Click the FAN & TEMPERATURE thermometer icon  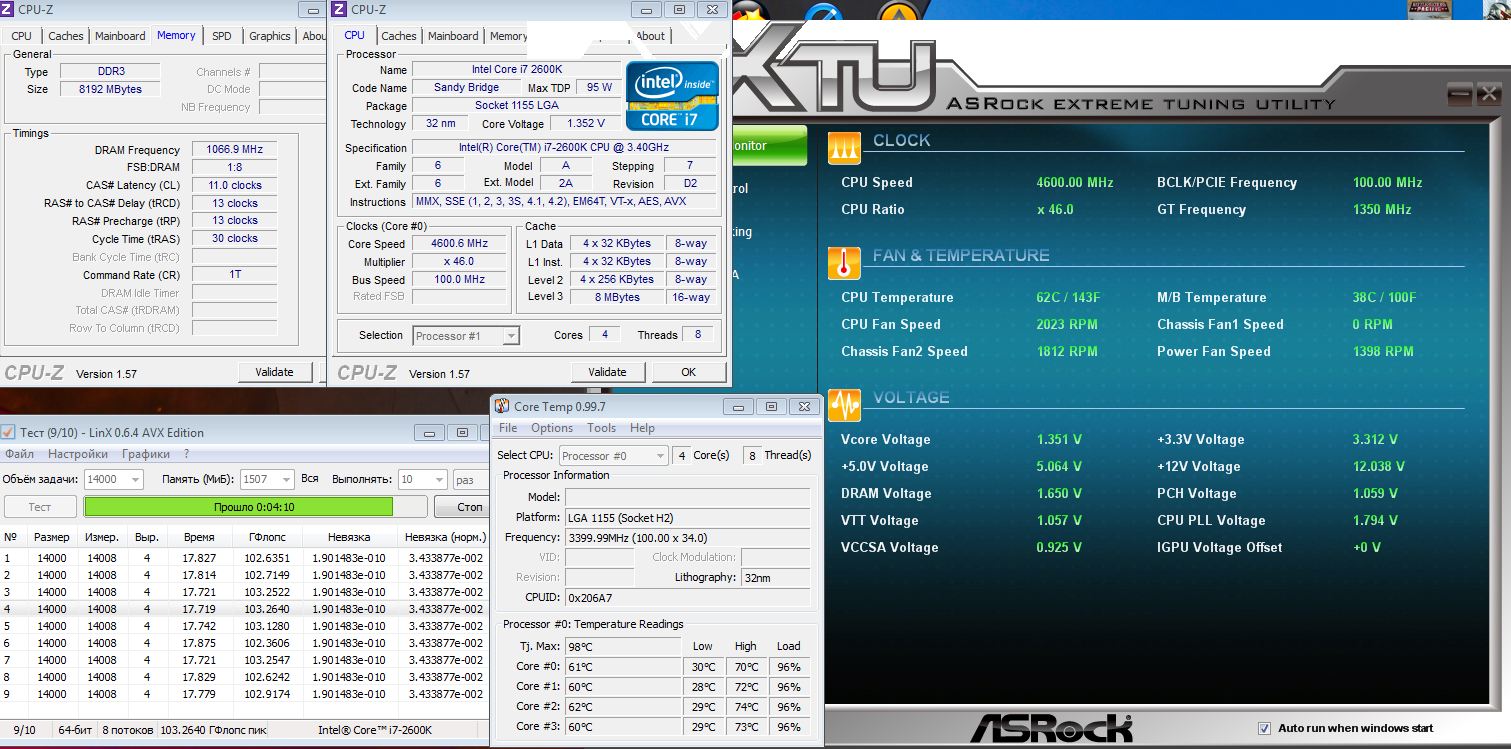point(844,263)
